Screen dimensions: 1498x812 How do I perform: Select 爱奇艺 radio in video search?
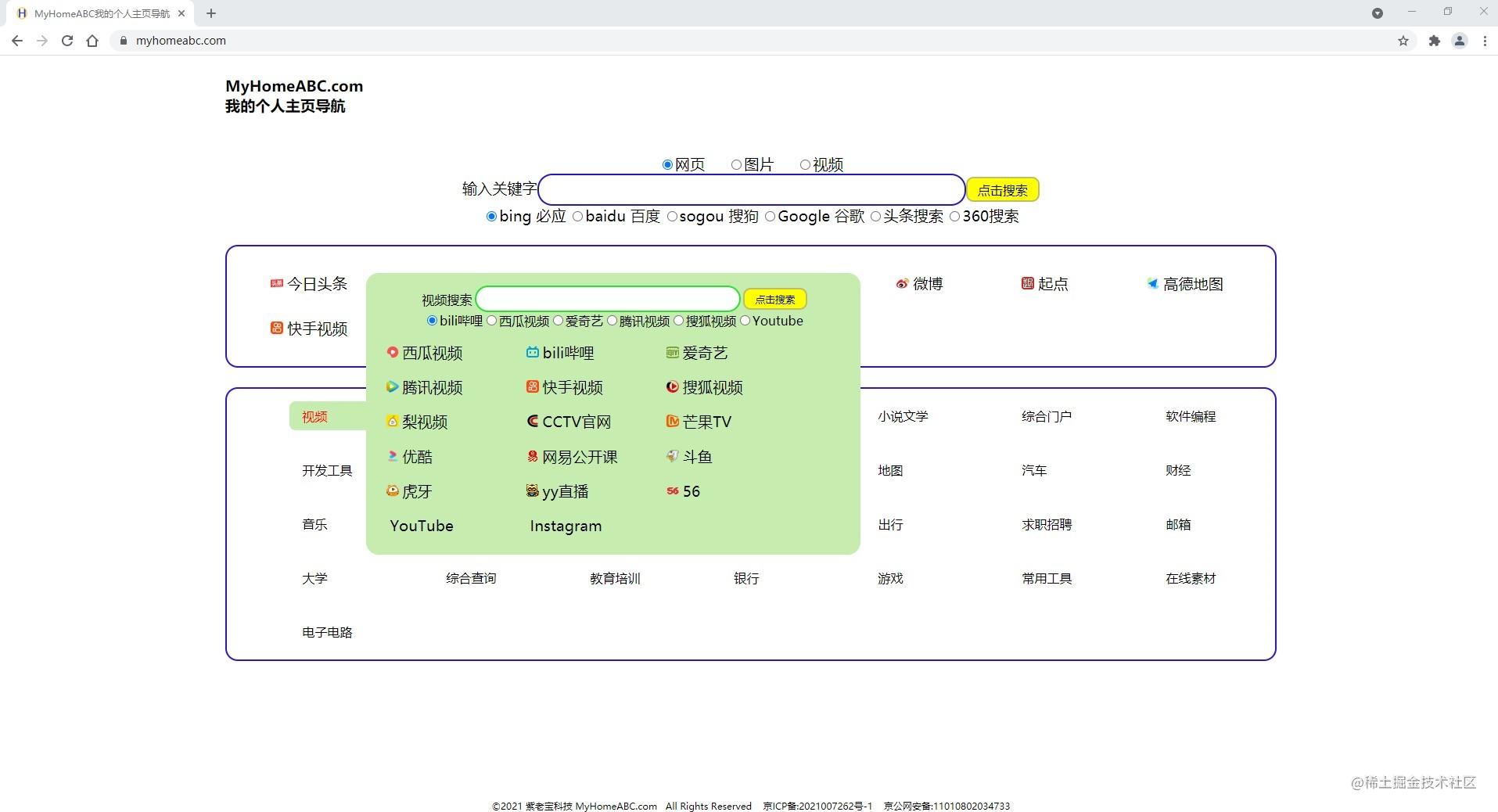click(x=558, y=320)
